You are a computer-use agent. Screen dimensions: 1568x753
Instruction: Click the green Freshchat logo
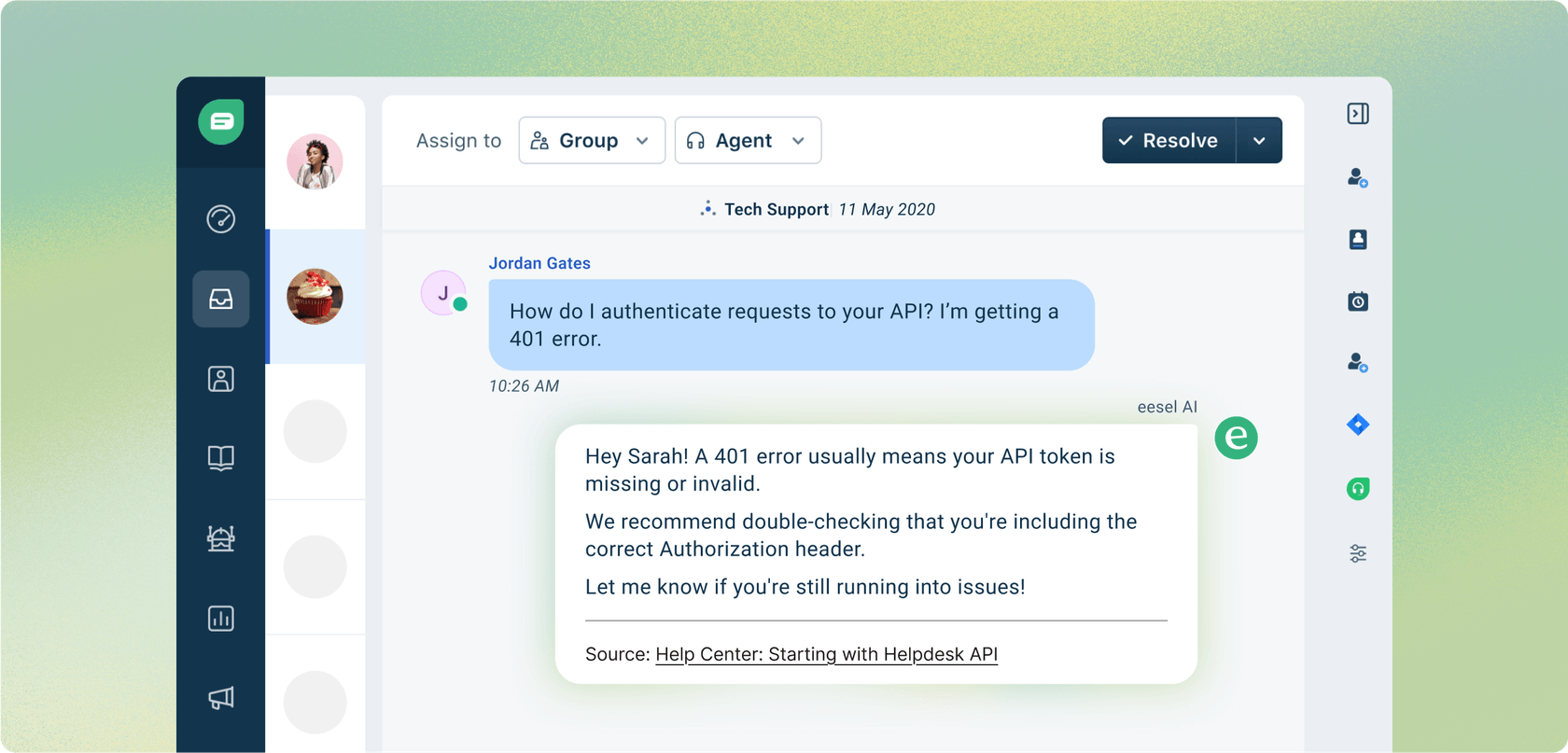tap(221, 121)
